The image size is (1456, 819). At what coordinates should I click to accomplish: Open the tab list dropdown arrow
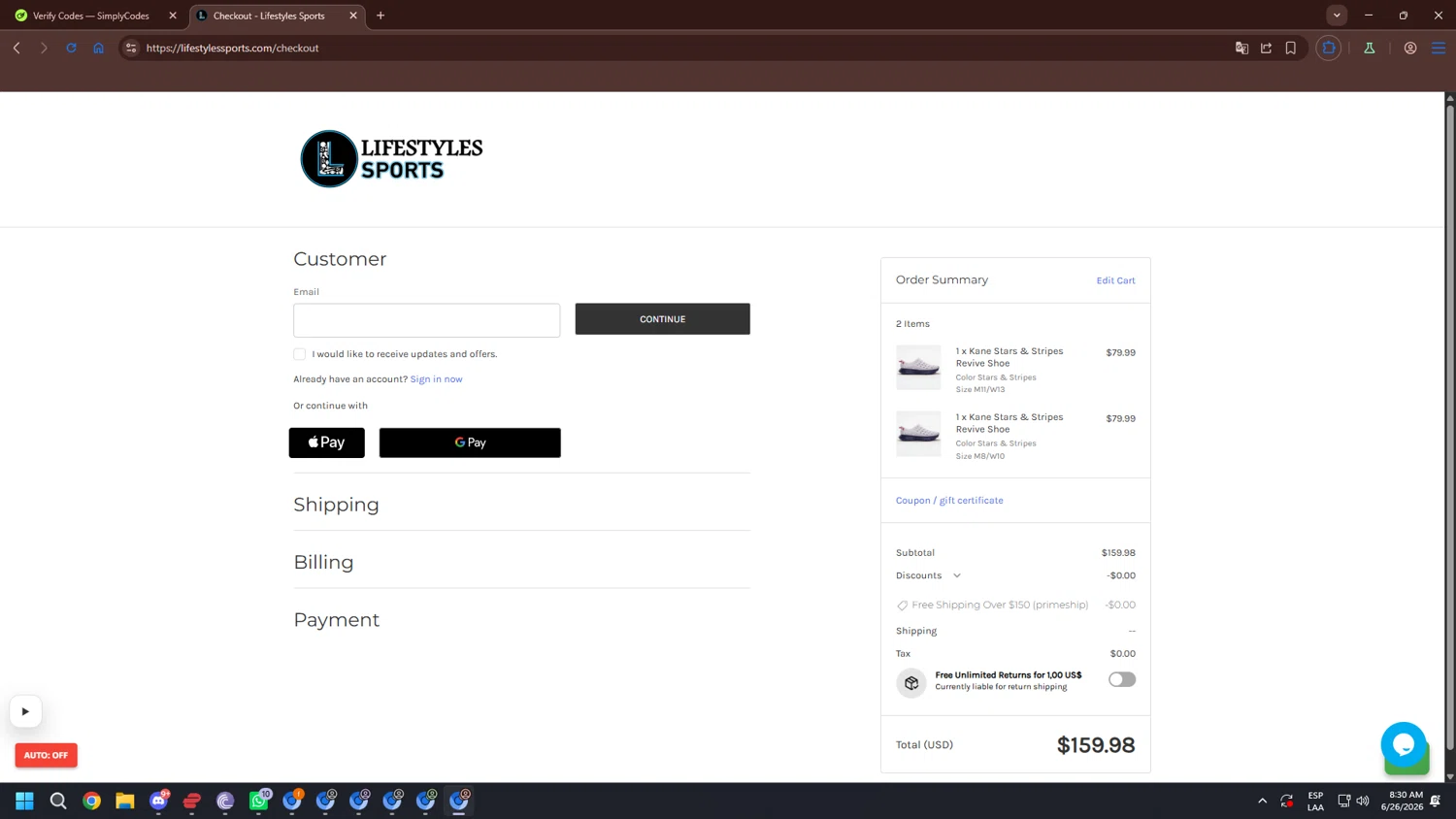(x=1337, y=16)
